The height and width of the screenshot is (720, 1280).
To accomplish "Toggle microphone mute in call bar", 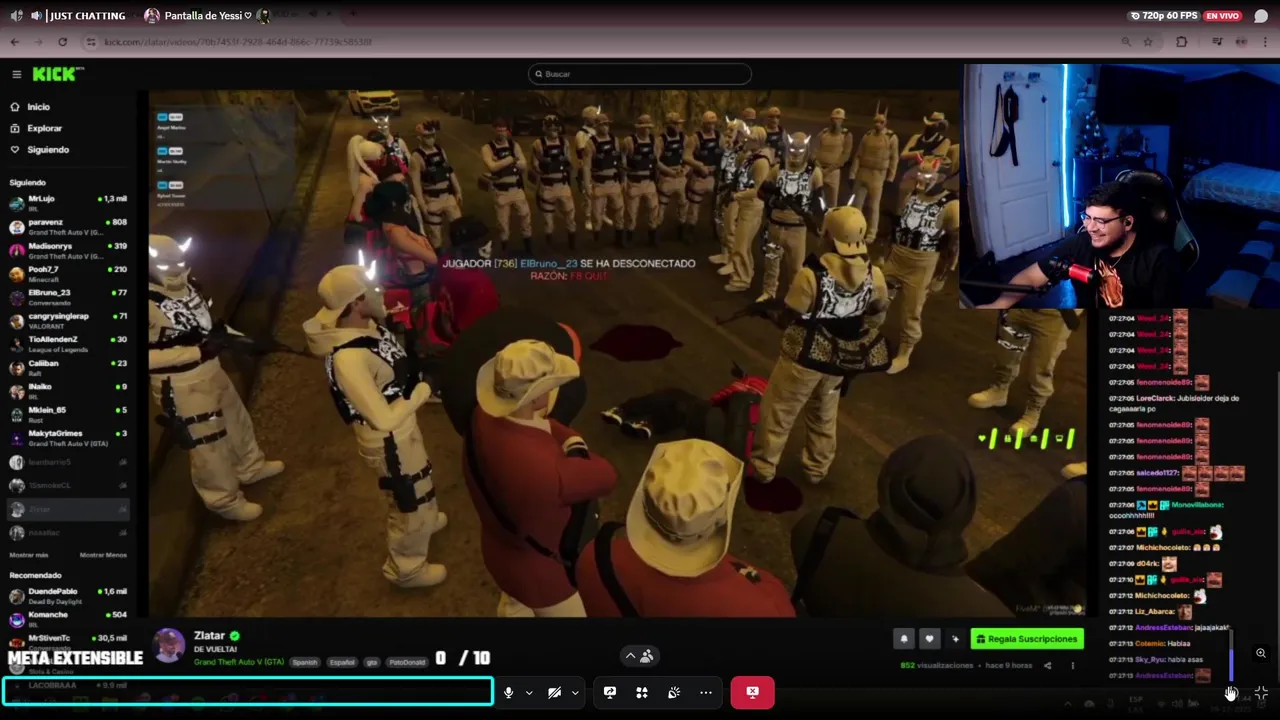I will click(508, 692).
